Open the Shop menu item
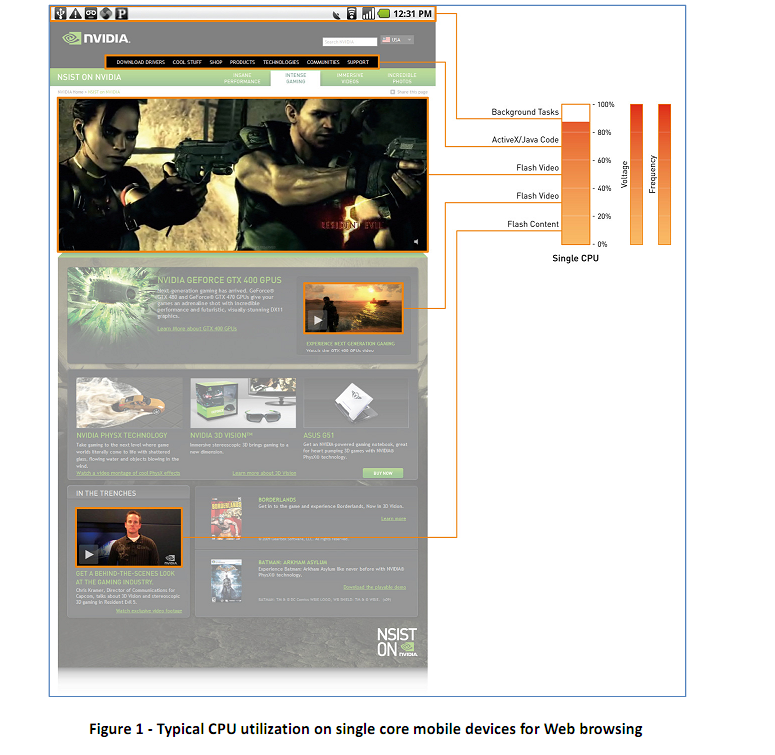The height and width of the screenshot is (755, 775). pyautogui.click(x=215, y=62)
